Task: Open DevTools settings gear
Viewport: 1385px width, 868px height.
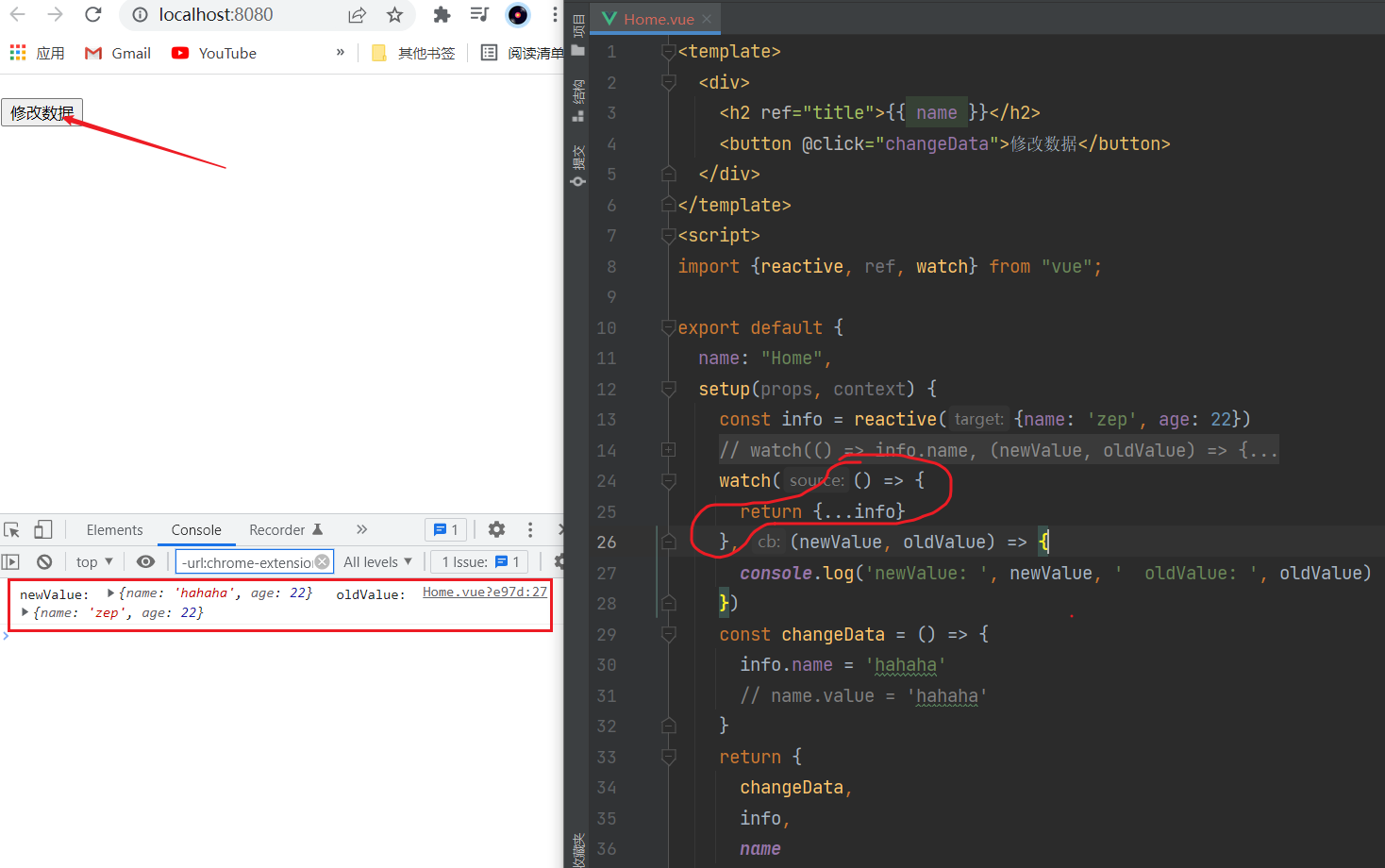Action: click(496, 529)
